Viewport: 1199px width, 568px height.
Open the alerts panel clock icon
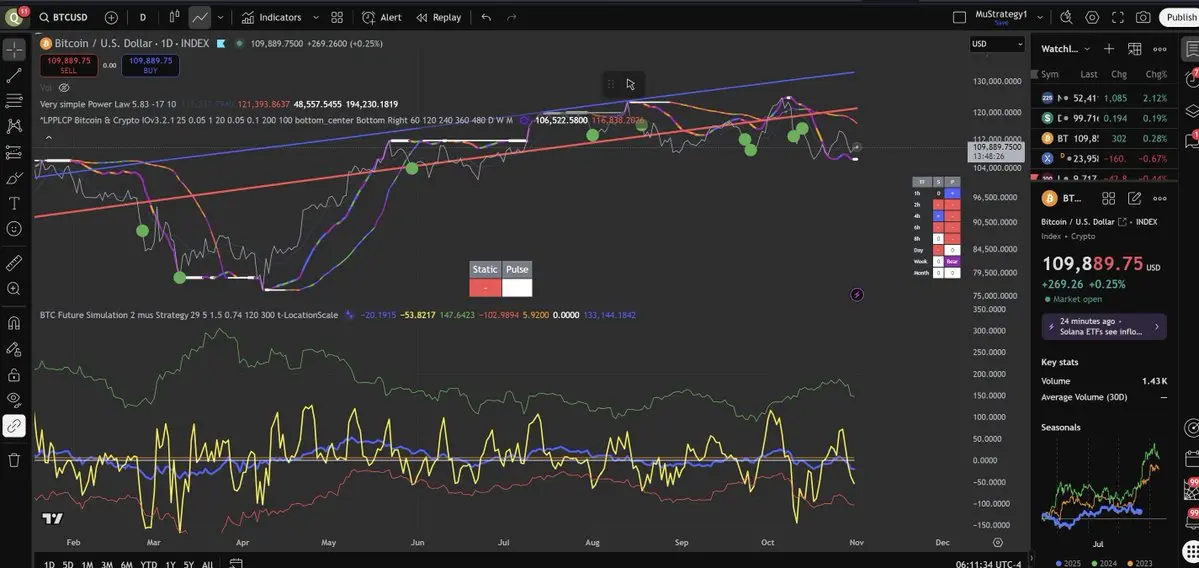[x=1191, y=76]
